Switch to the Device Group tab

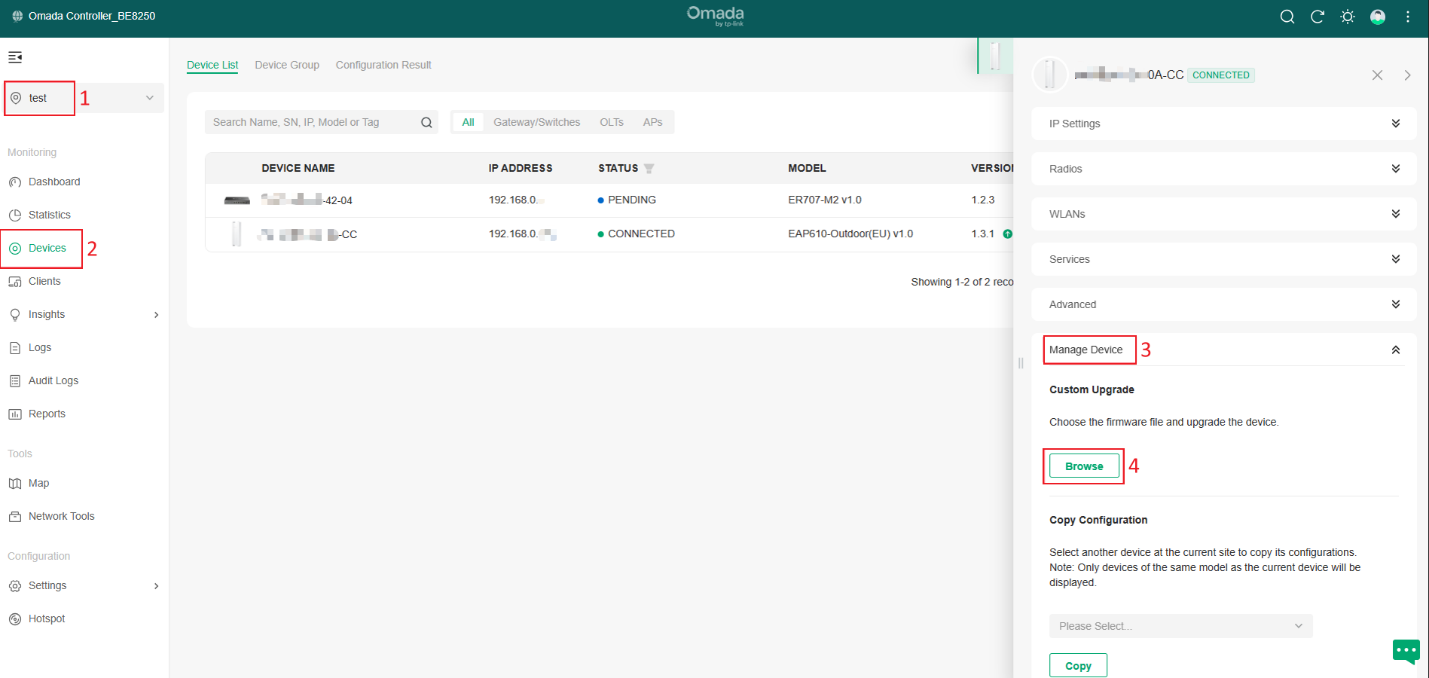tap(287, 65)
